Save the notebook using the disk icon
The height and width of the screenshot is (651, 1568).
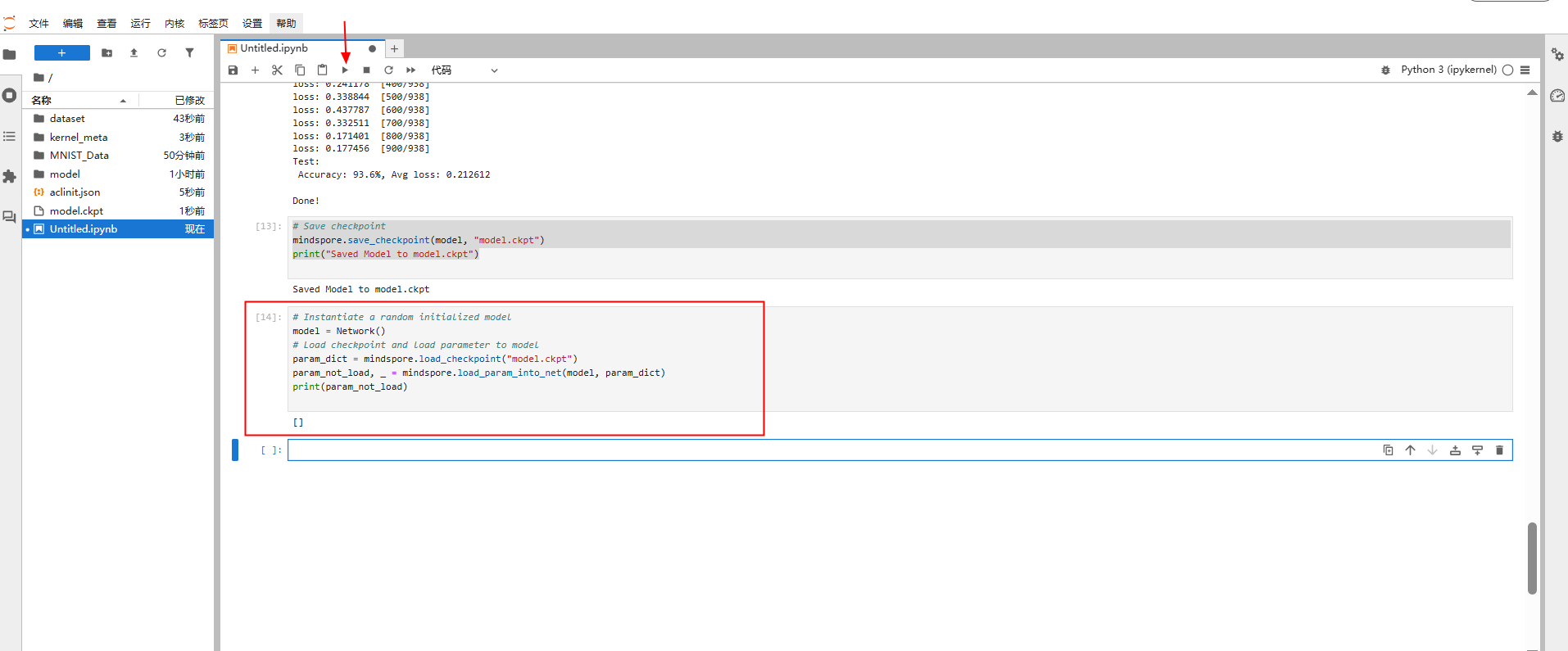233,70
